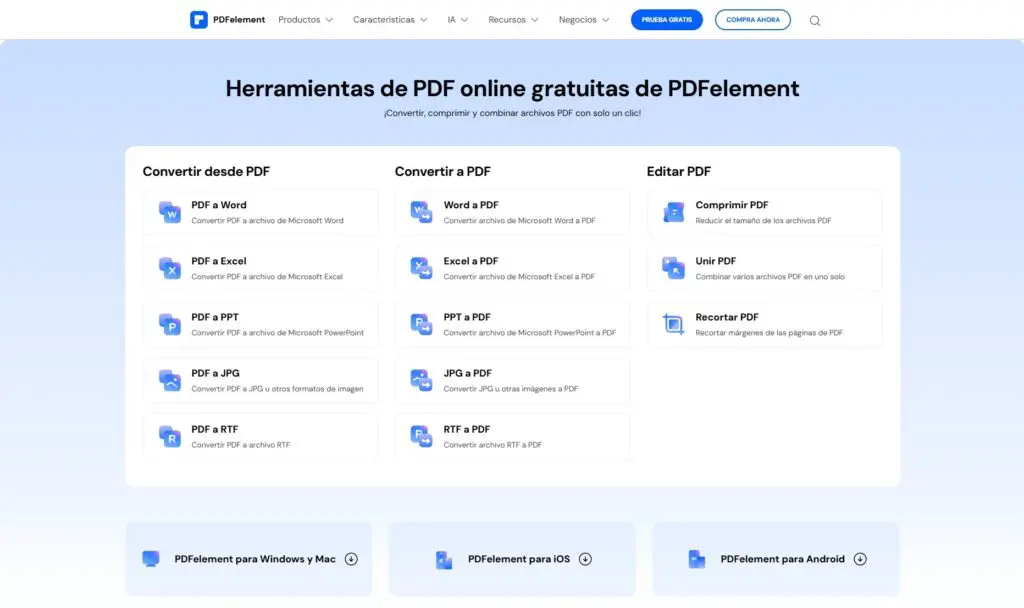Click download arrow for PDFelement para Android

click(x=860, y=559)
